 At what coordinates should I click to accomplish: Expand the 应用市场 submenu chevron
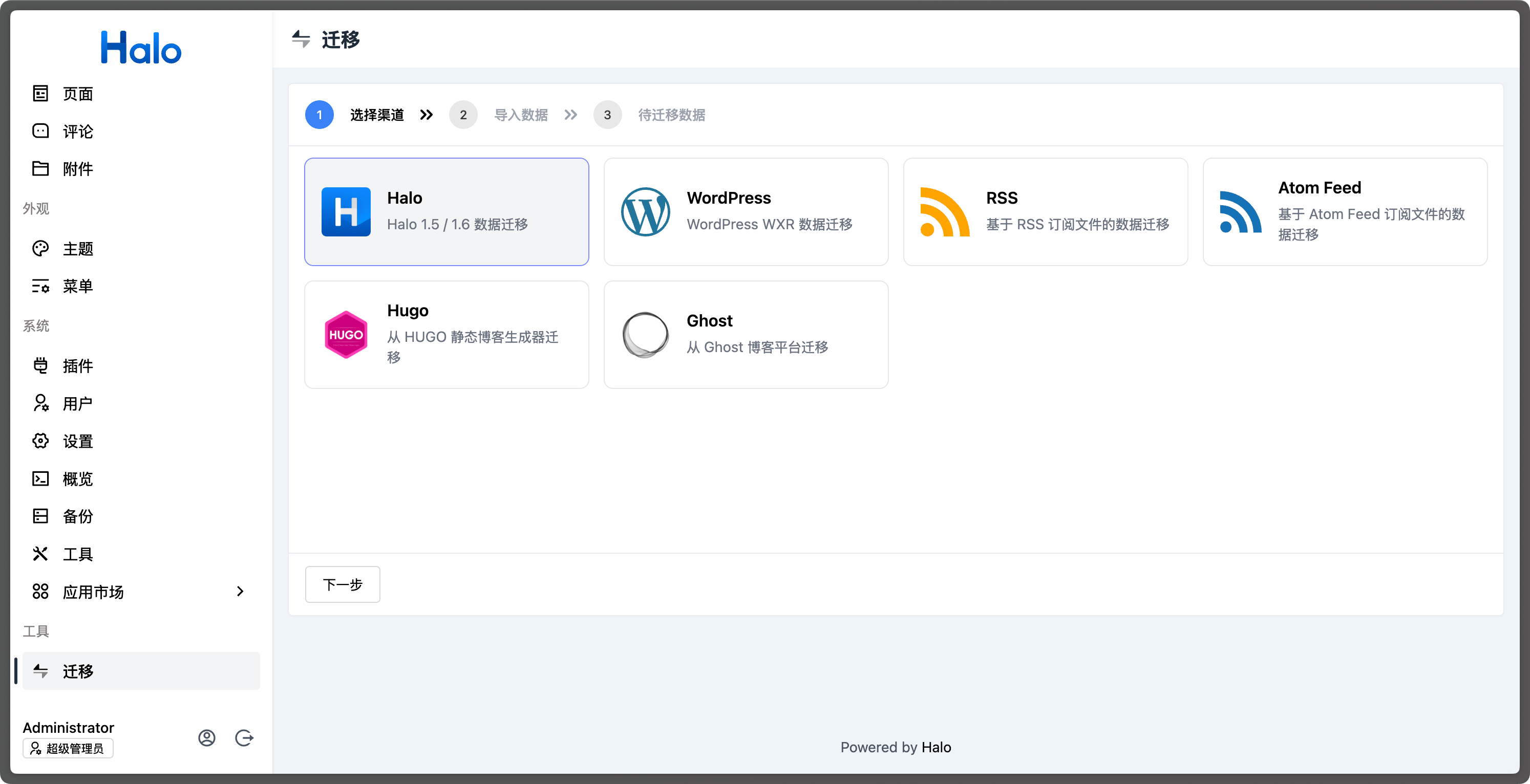(x=240, y=591)
